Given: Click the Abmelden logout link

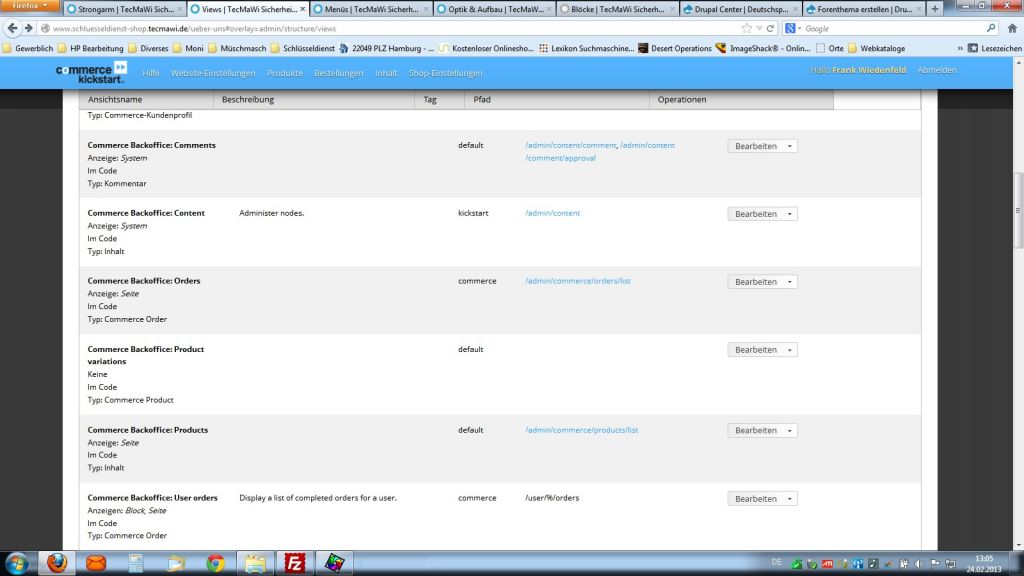Looking at the screenshot, I should (937, 70).
